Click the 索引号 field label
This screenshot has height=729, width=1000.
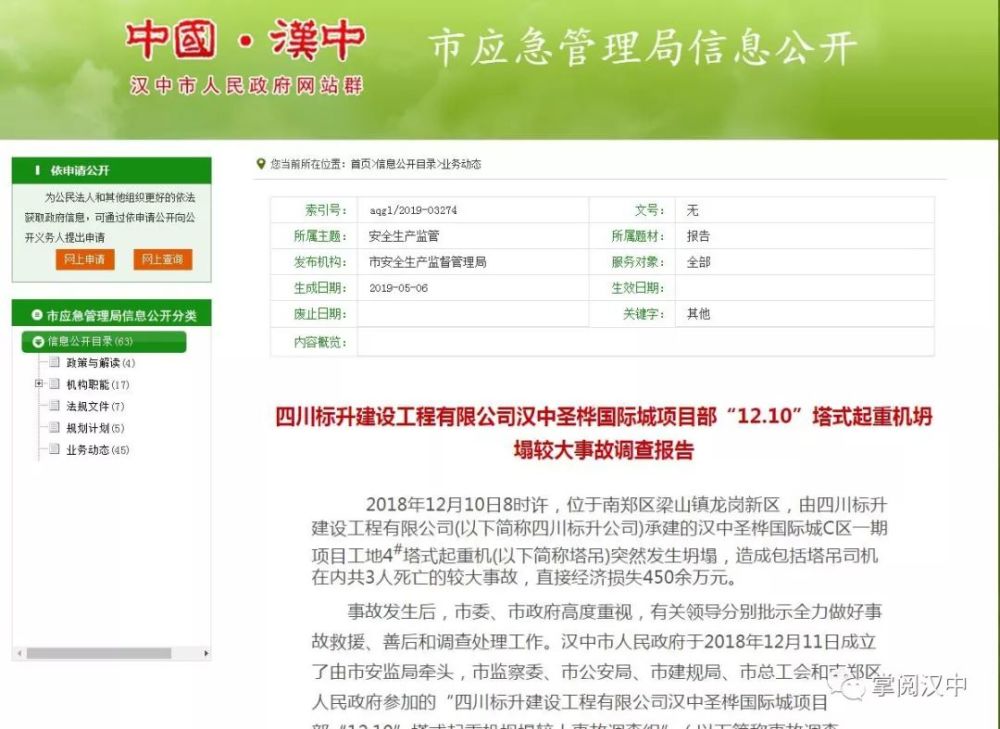tap(326, 210)
